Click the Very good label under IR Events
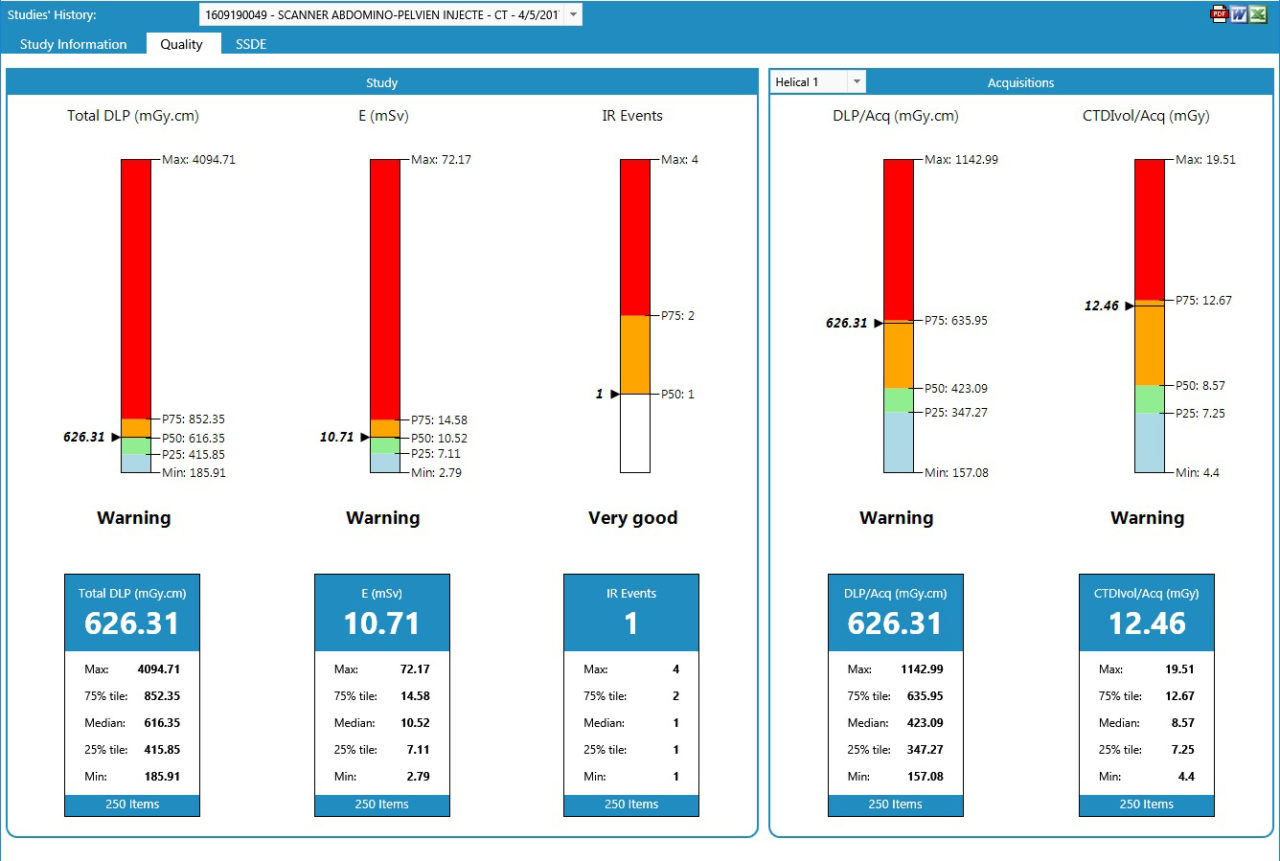This screenshot has width=1280, height=861. click(x=632, y=518)
